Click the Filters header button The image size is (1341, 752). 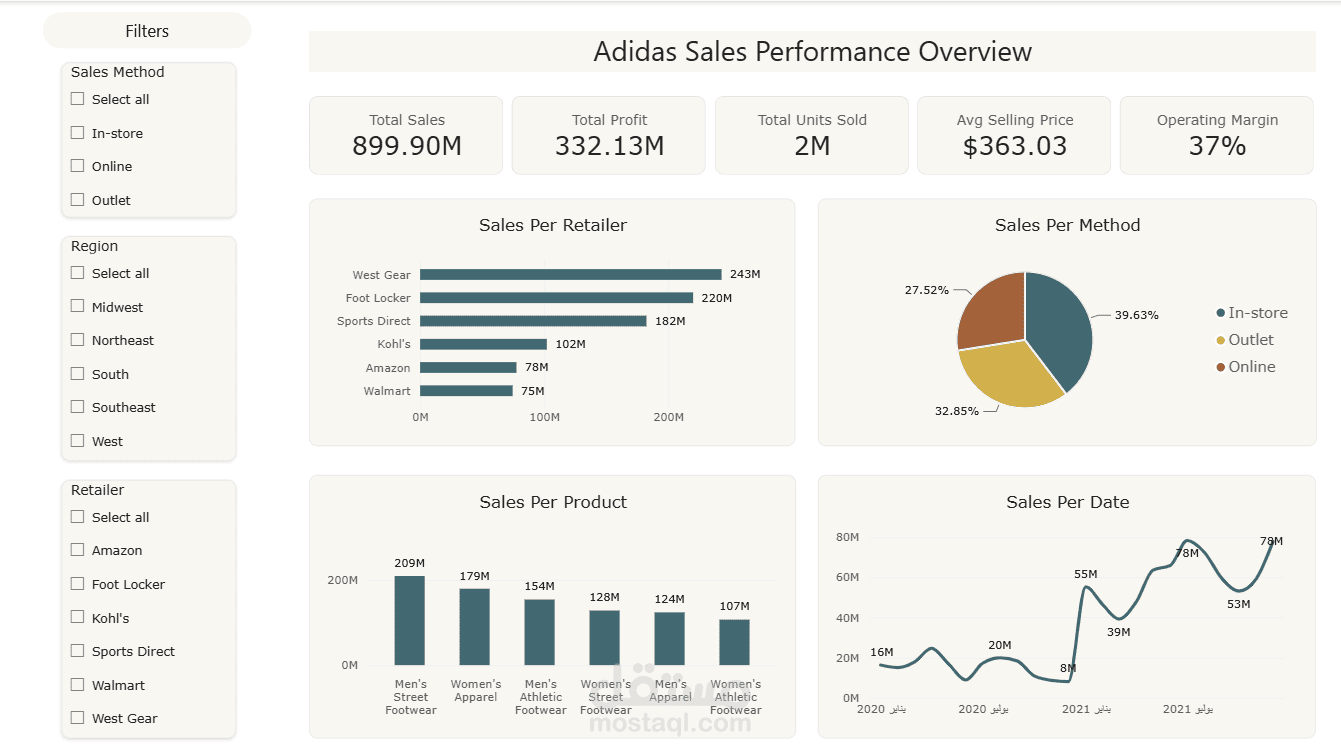[x=147, y=31]
